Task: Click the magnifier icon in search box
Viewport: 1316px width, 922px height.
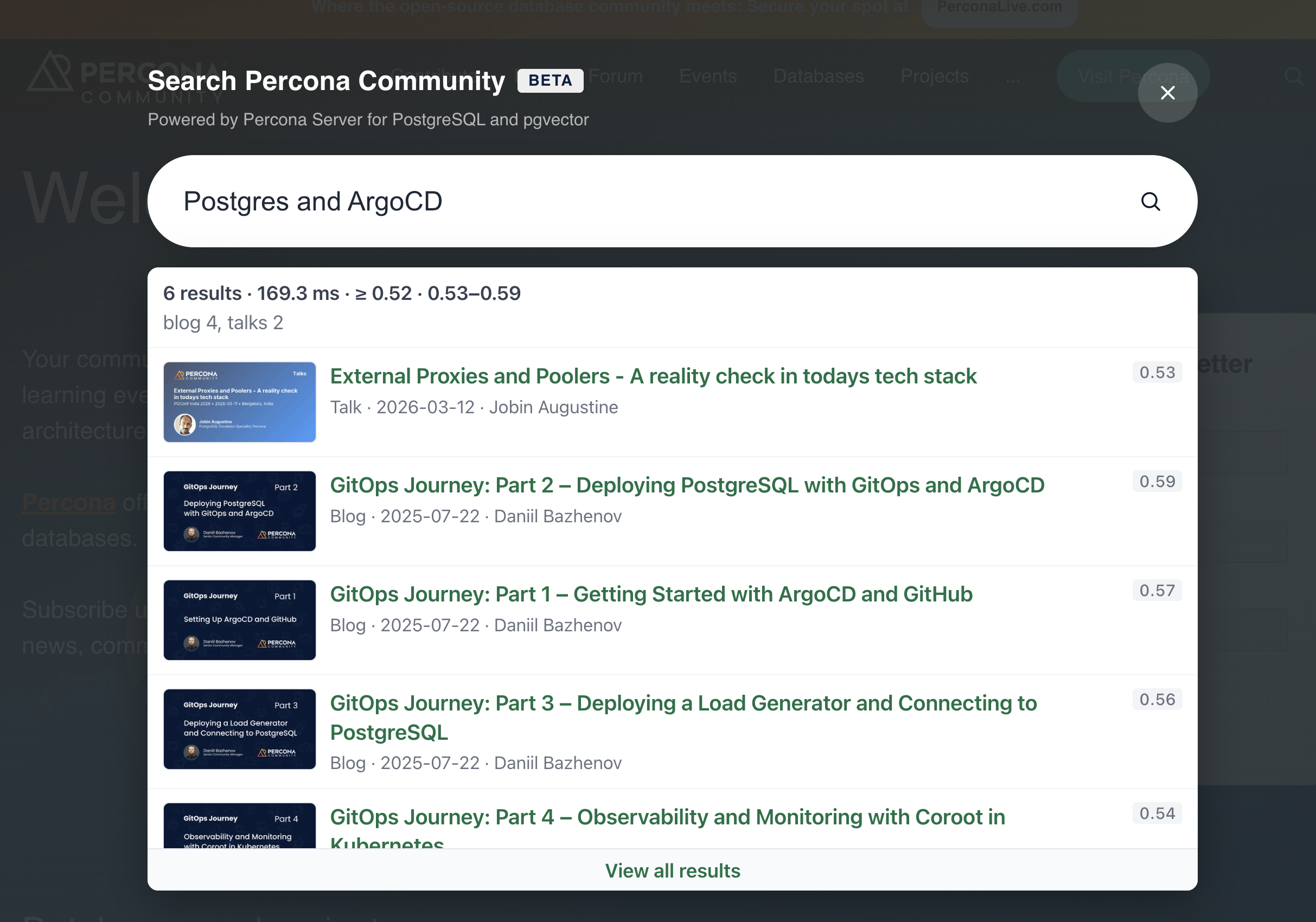Action: (x=1150, y=202)
